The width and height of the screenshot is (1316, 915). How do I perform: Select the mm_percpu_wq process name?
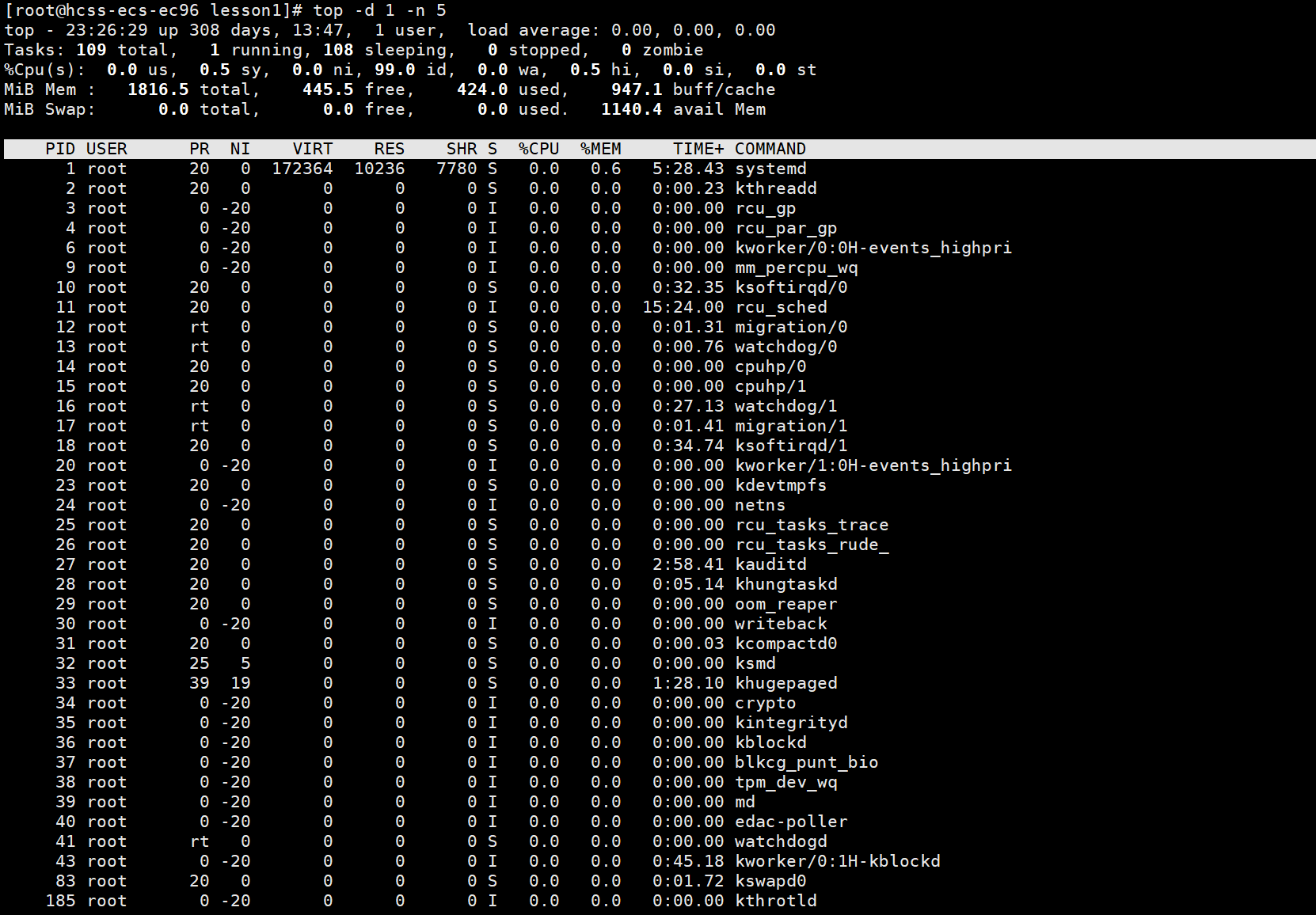[797, 268]
